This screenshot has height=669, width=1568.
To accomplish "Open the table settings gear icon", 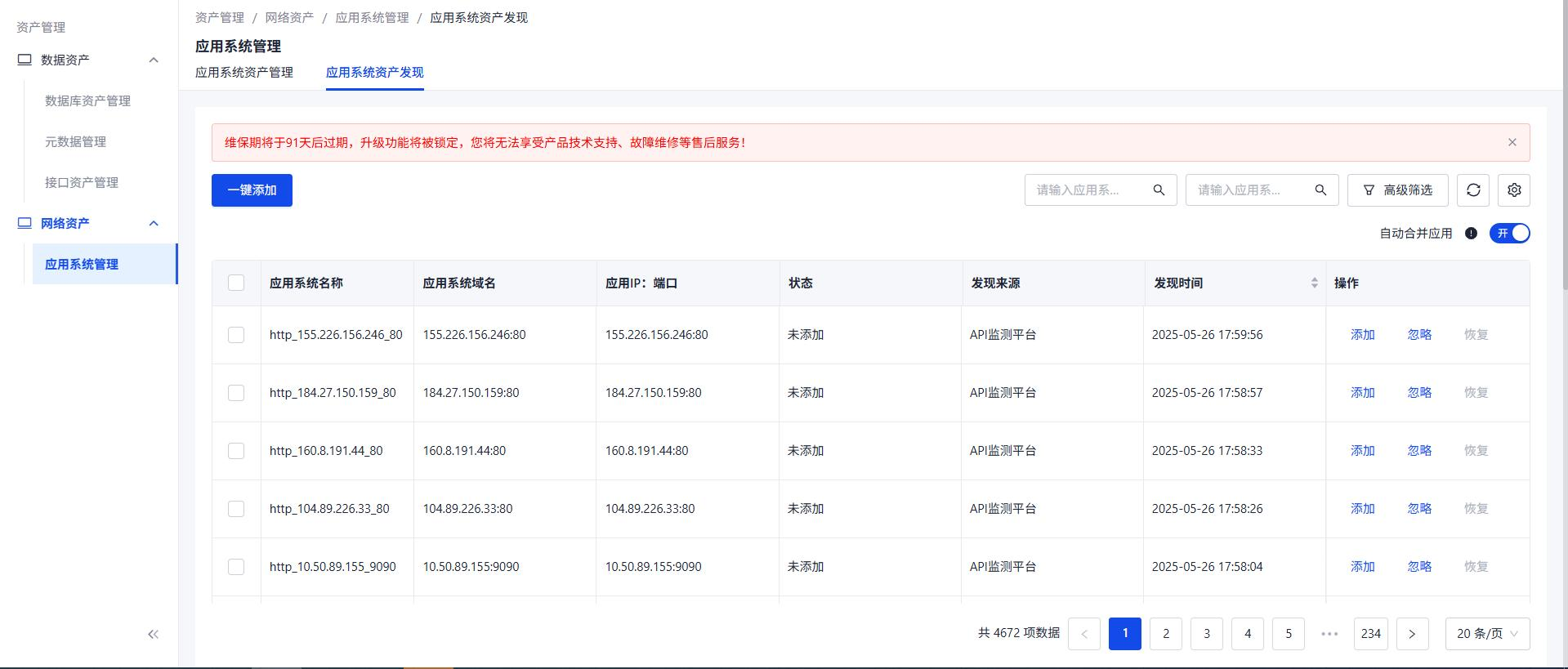I will point(1514,190).
